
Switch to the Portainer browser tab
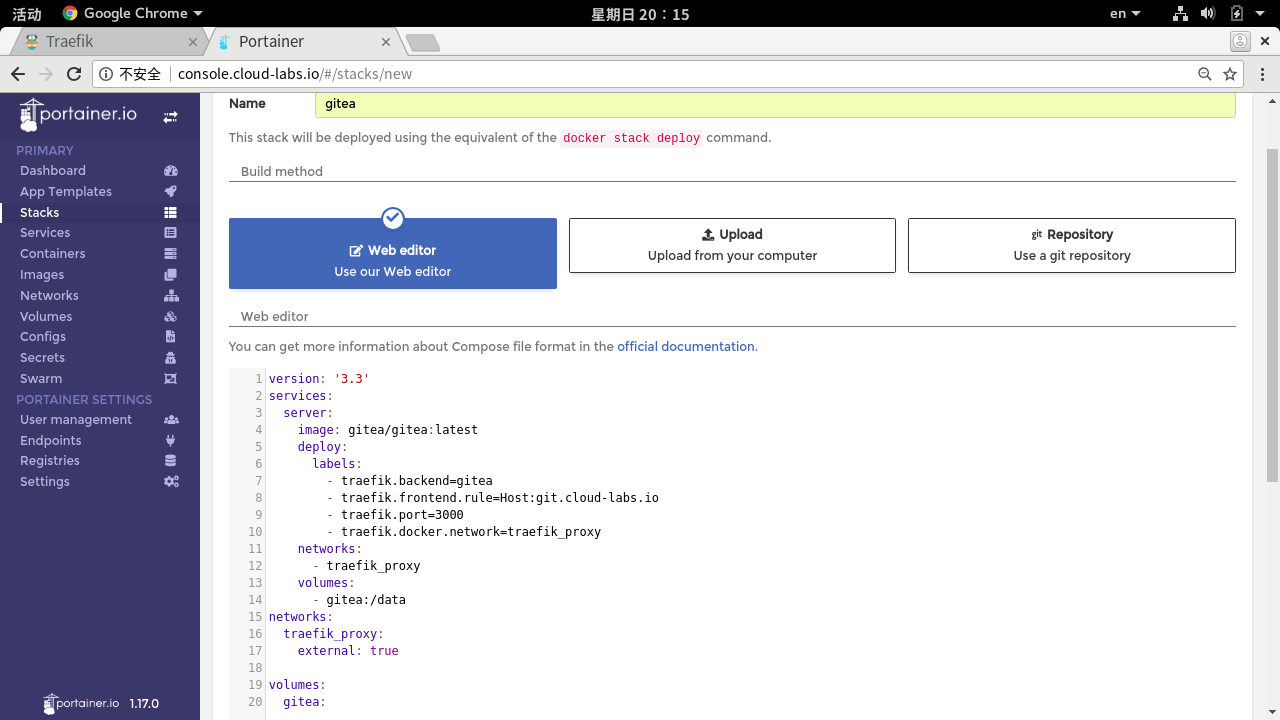pos(305,42)
